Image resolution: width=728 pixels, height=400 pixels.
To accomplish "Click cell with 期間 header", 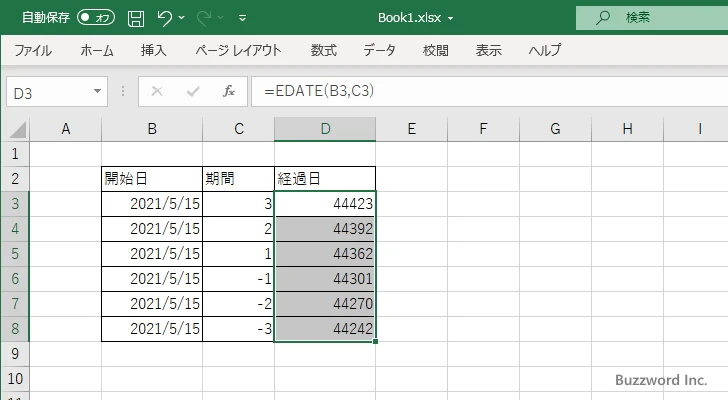I will [239, 179].
